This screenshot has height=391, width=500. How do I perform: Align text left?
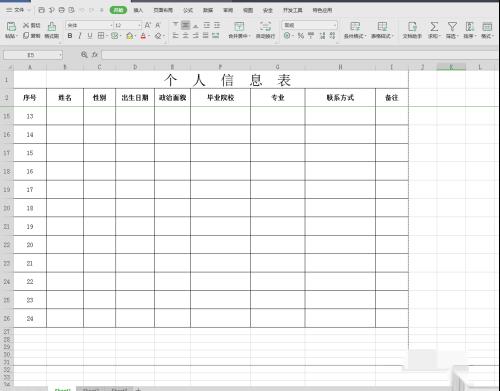coord(175,35)
